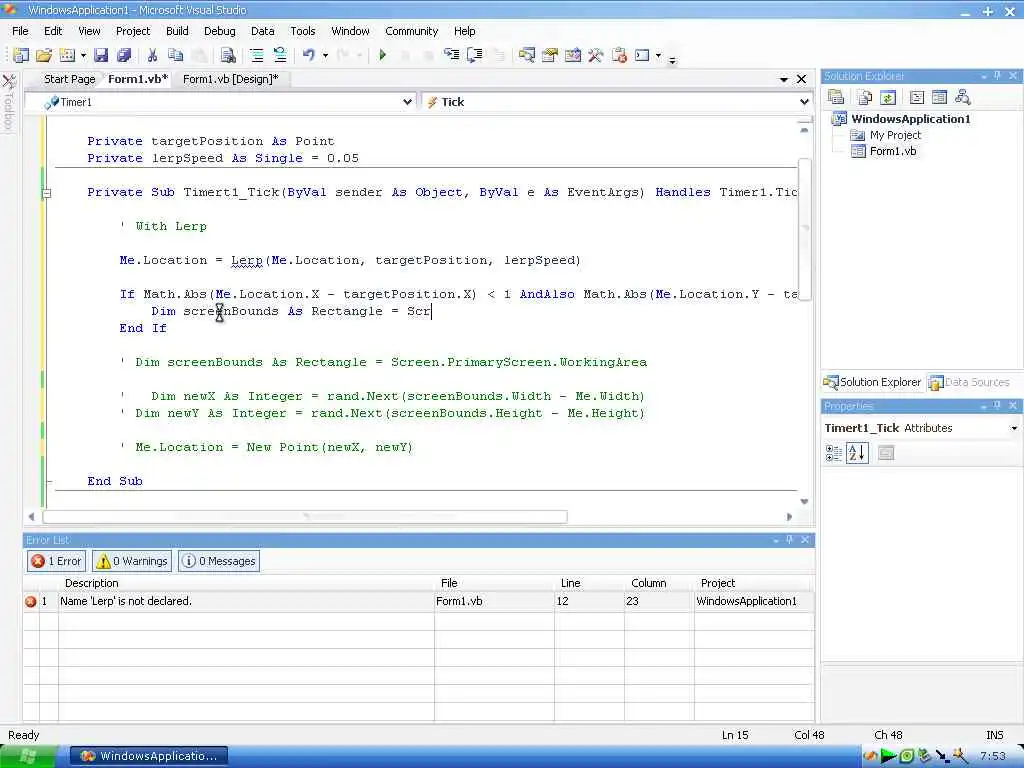Click Solution Explorer's Properties toolbar icon
Image resolution: width=1024 pixels, height=768 pixels.
pos(836,97)
